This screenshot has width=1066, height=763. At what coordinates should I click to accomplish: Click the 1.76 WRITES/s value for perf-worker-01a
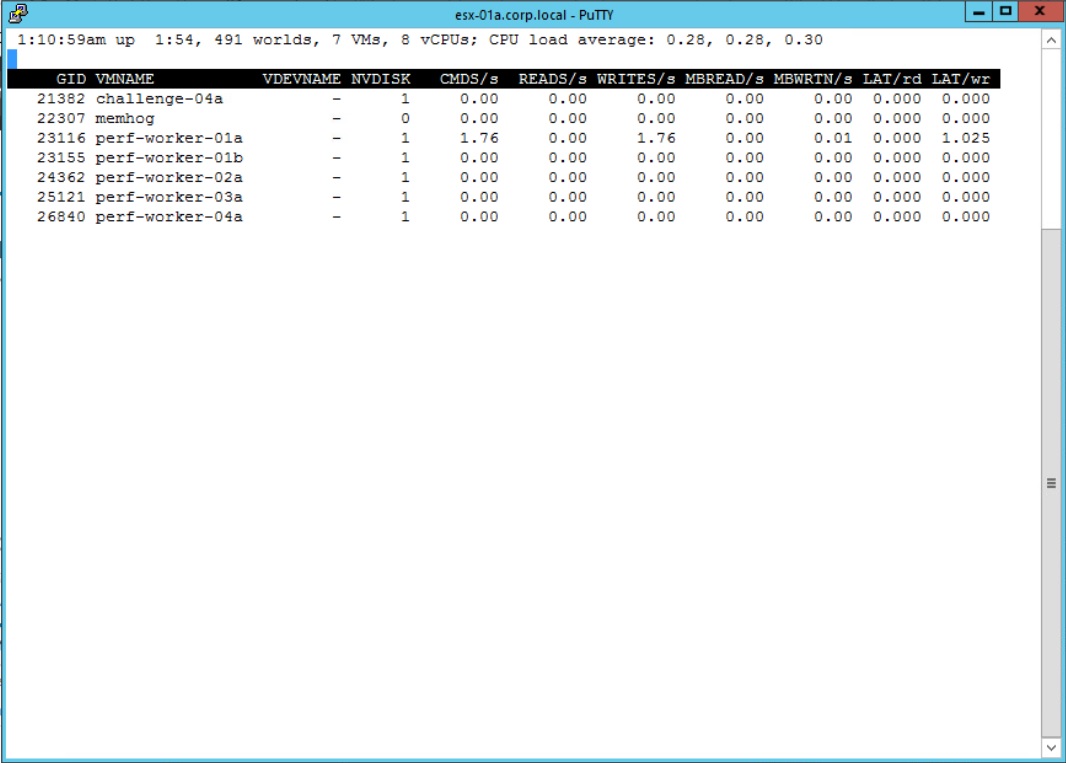tap(655, 138)
